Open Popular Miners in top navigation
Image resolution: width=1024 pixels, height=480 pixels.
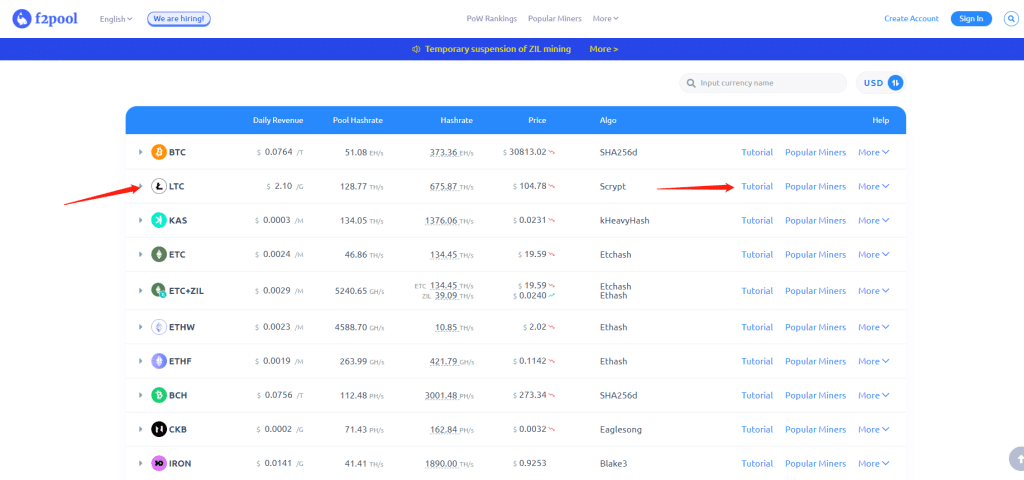click(555, 19)
